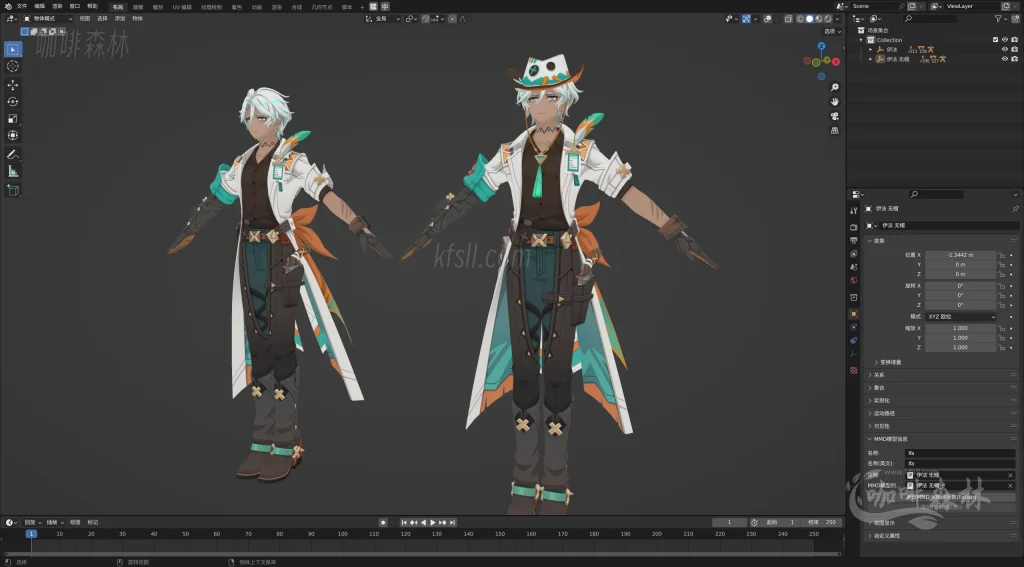Open the checkered Texture properties tab
Viewport: 1024px width, 567px height.
coord(854,370)
